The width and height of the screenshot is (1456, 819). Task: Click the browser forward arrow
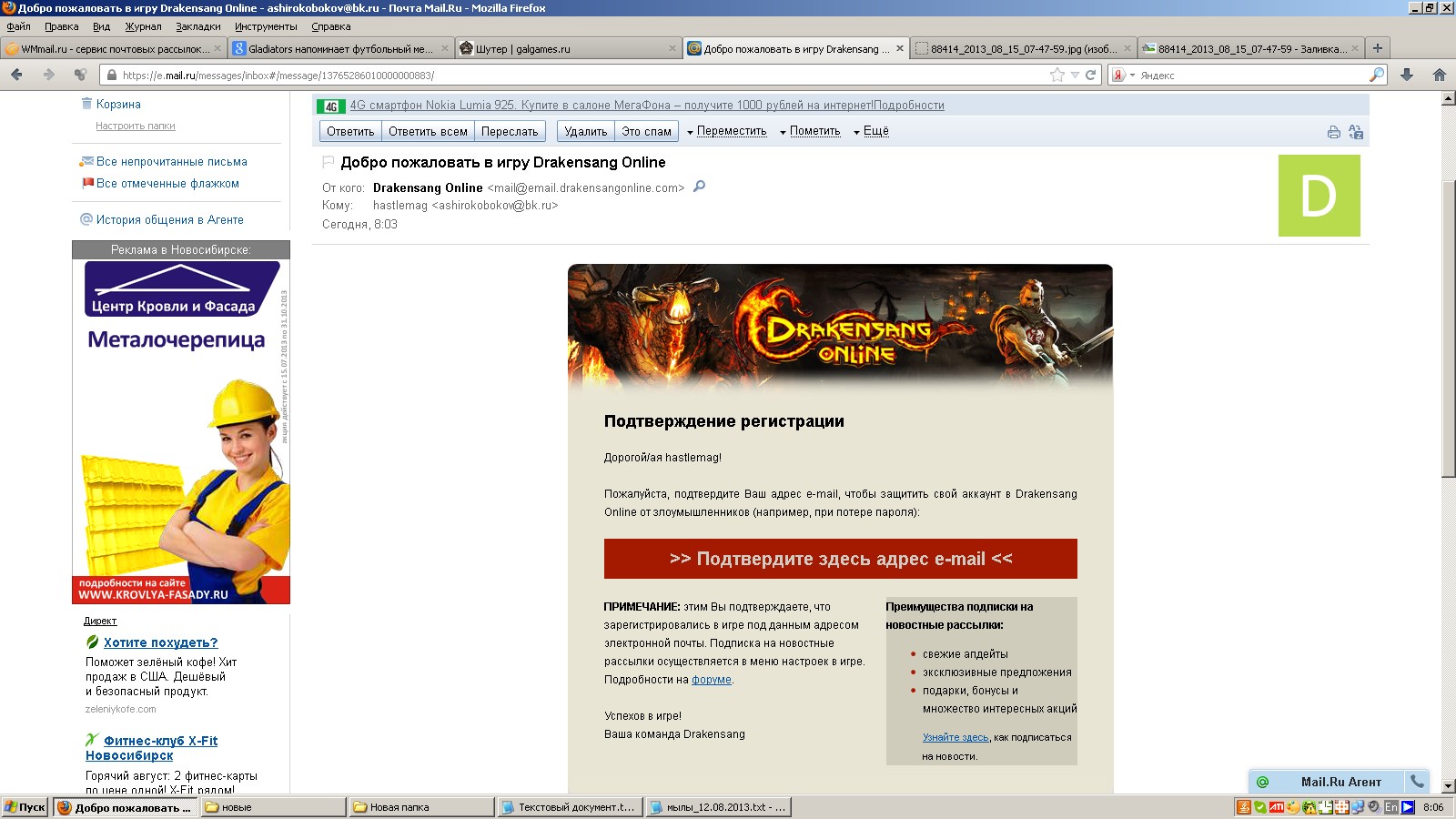(x=49, y=75)
